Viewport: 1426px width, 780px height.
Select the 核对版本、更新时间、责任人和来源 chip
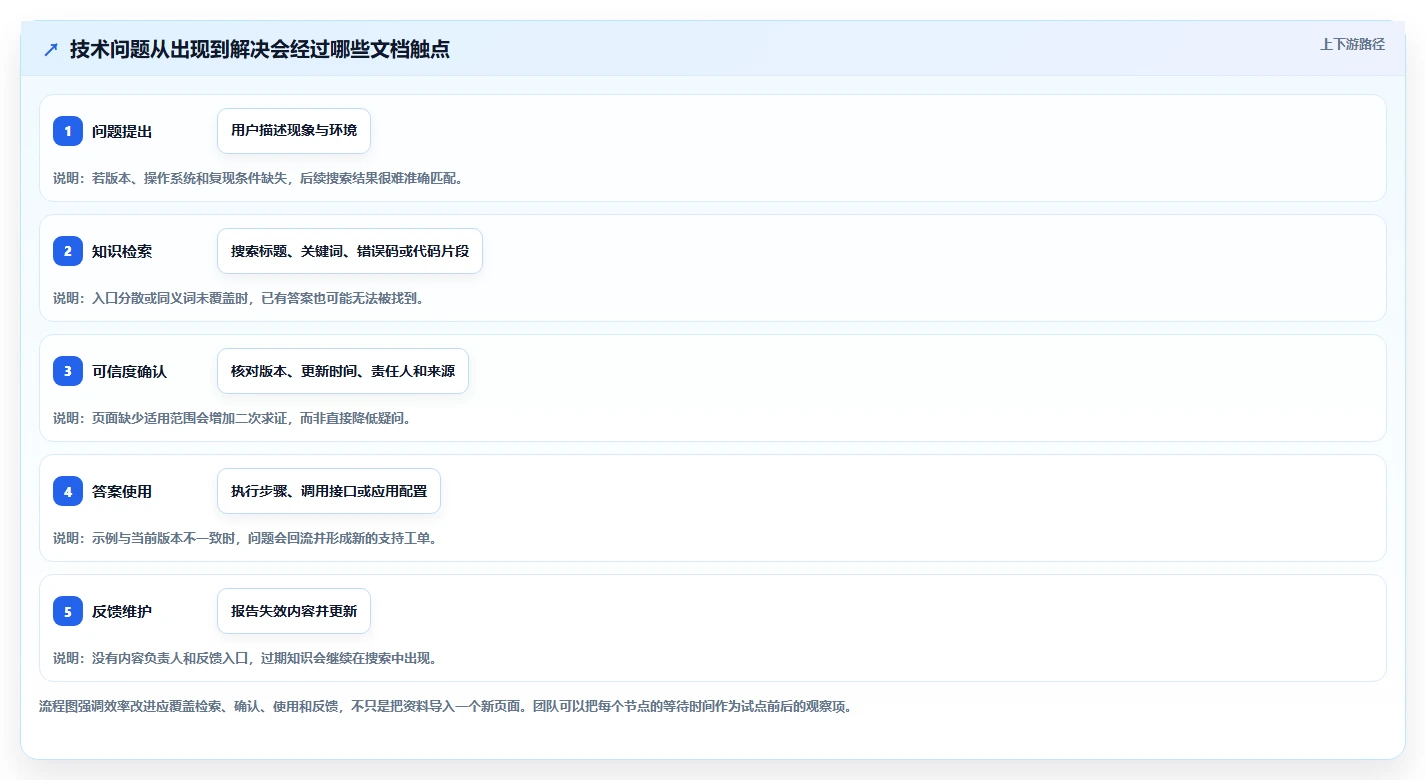click(x=343, y=371)
